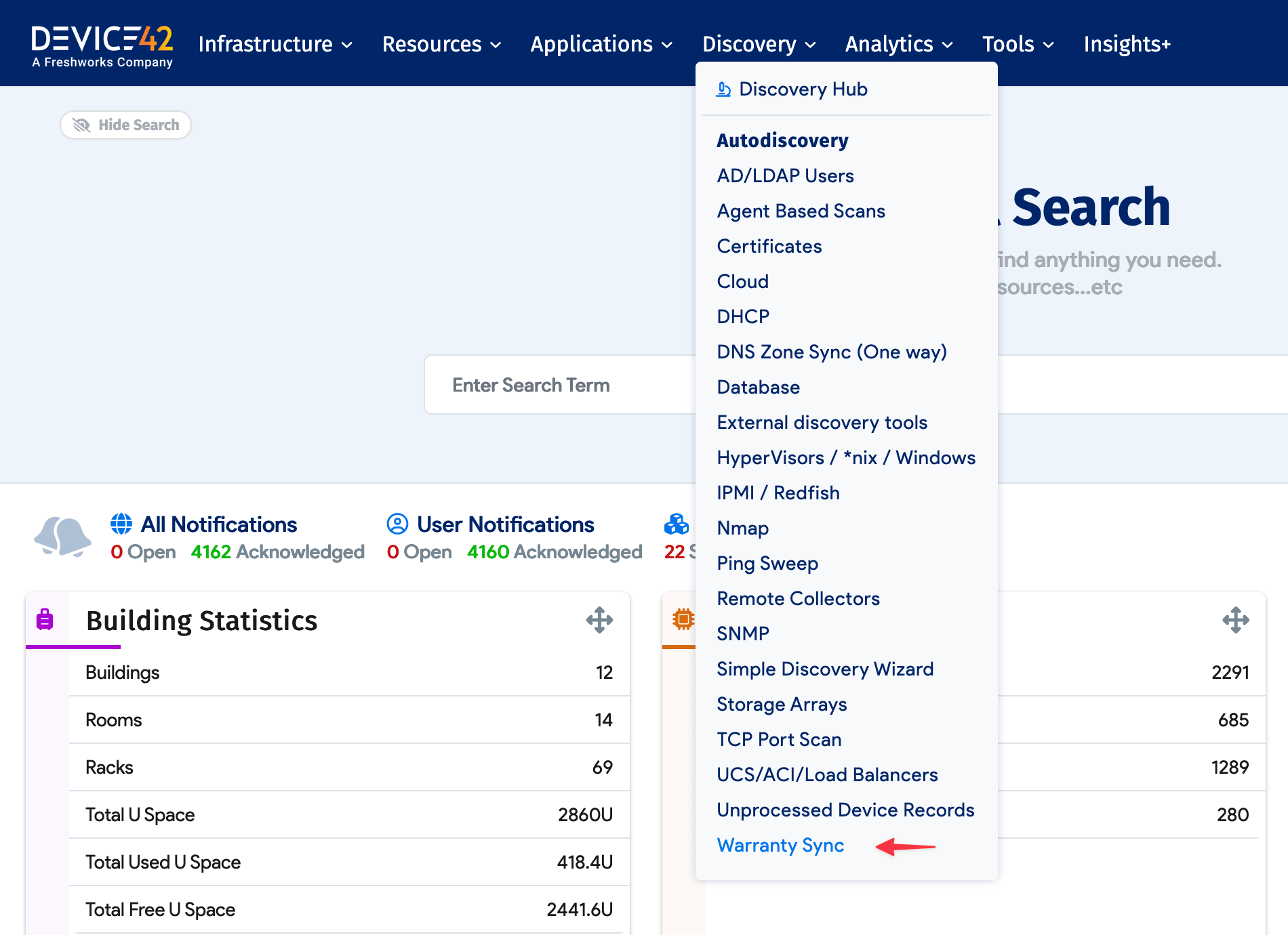Viewport: 1288px width, 935px height.
Task: Open the All Notifications link
Action: pyautogui.click(x=218, y=524)
